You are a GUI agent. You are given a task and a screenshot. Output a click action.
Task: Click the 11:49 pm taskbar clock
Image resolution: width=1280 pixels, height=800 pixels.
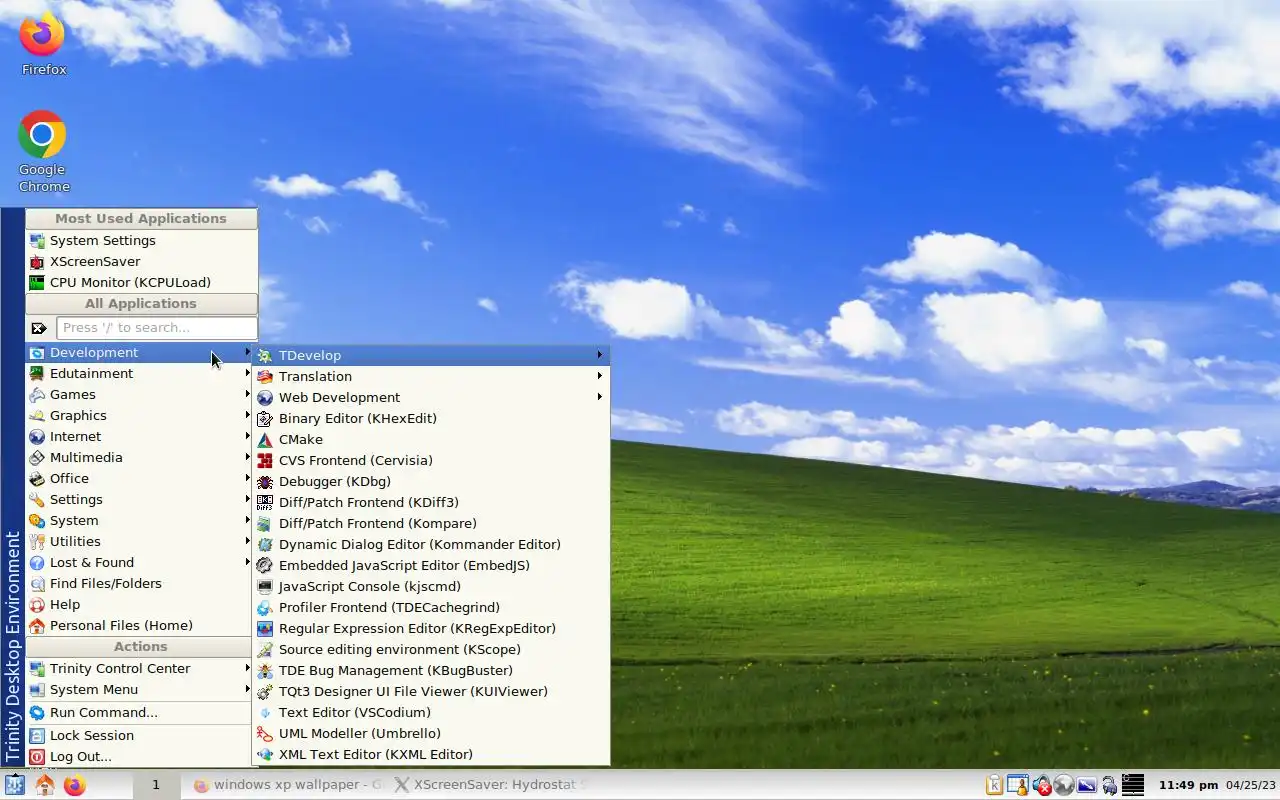pyautogui.click(x=1188, y=785)
